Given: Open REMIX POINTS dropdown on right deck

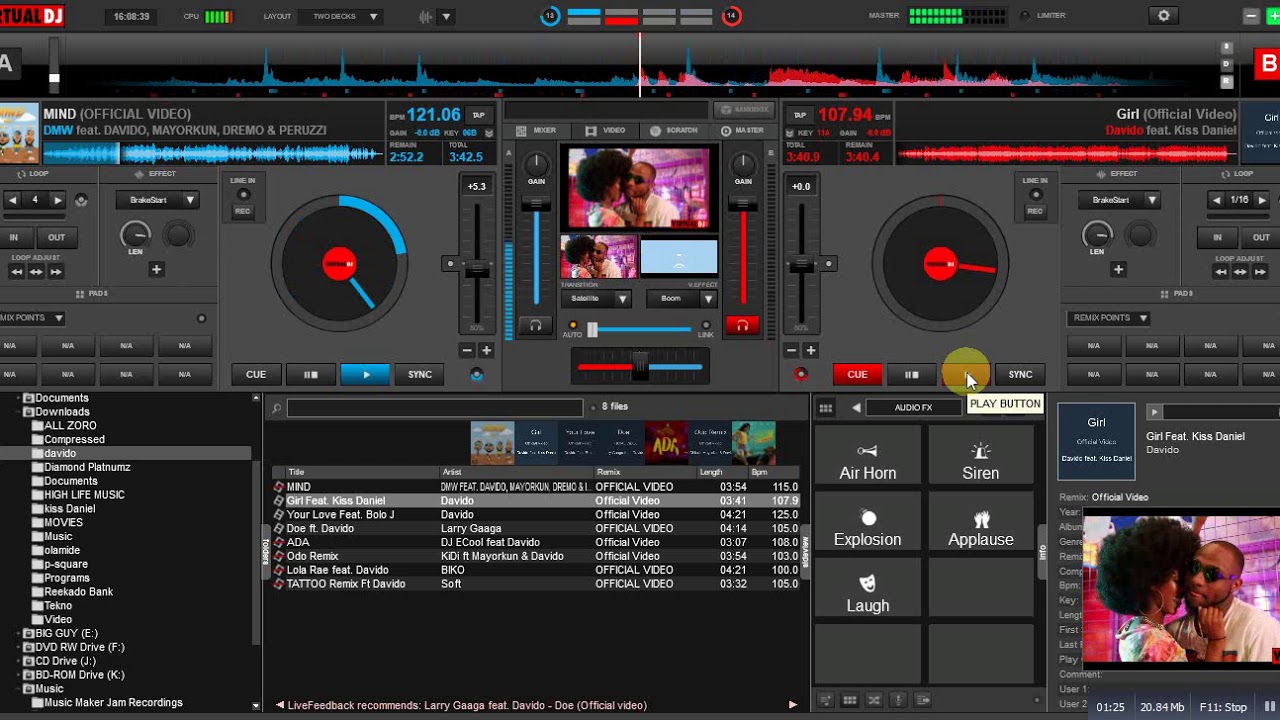Looking at the screenshot, I should (x=1110, y=318).
